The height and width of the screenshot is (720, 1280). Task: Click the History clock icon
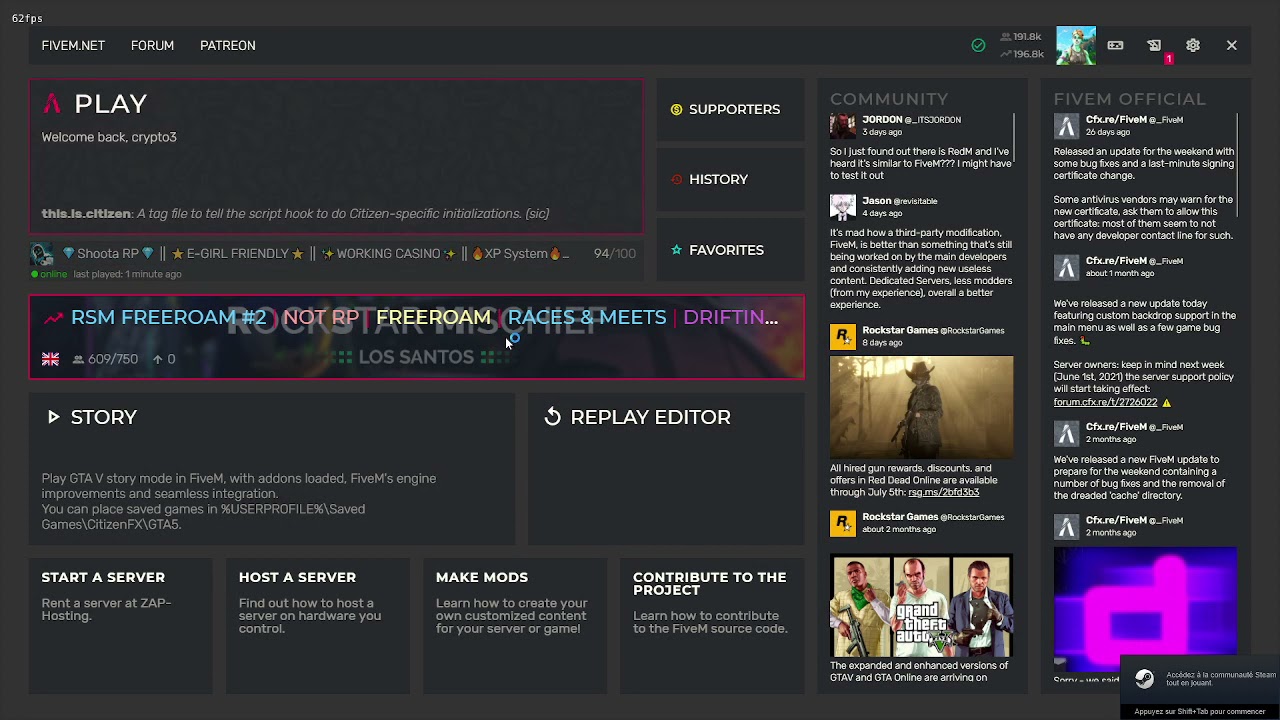coord(676,179)
